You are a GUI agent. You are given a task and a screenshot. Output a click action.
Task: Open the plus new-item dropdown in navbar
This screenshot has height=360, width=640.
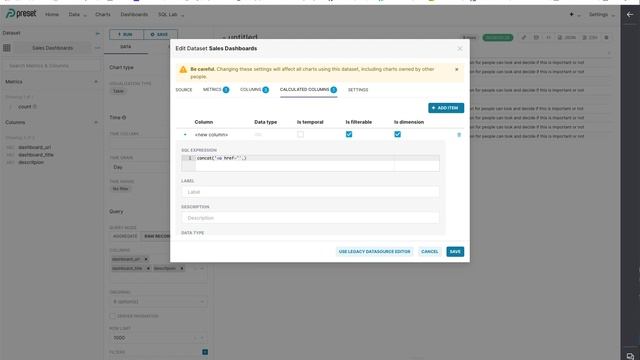574,14
